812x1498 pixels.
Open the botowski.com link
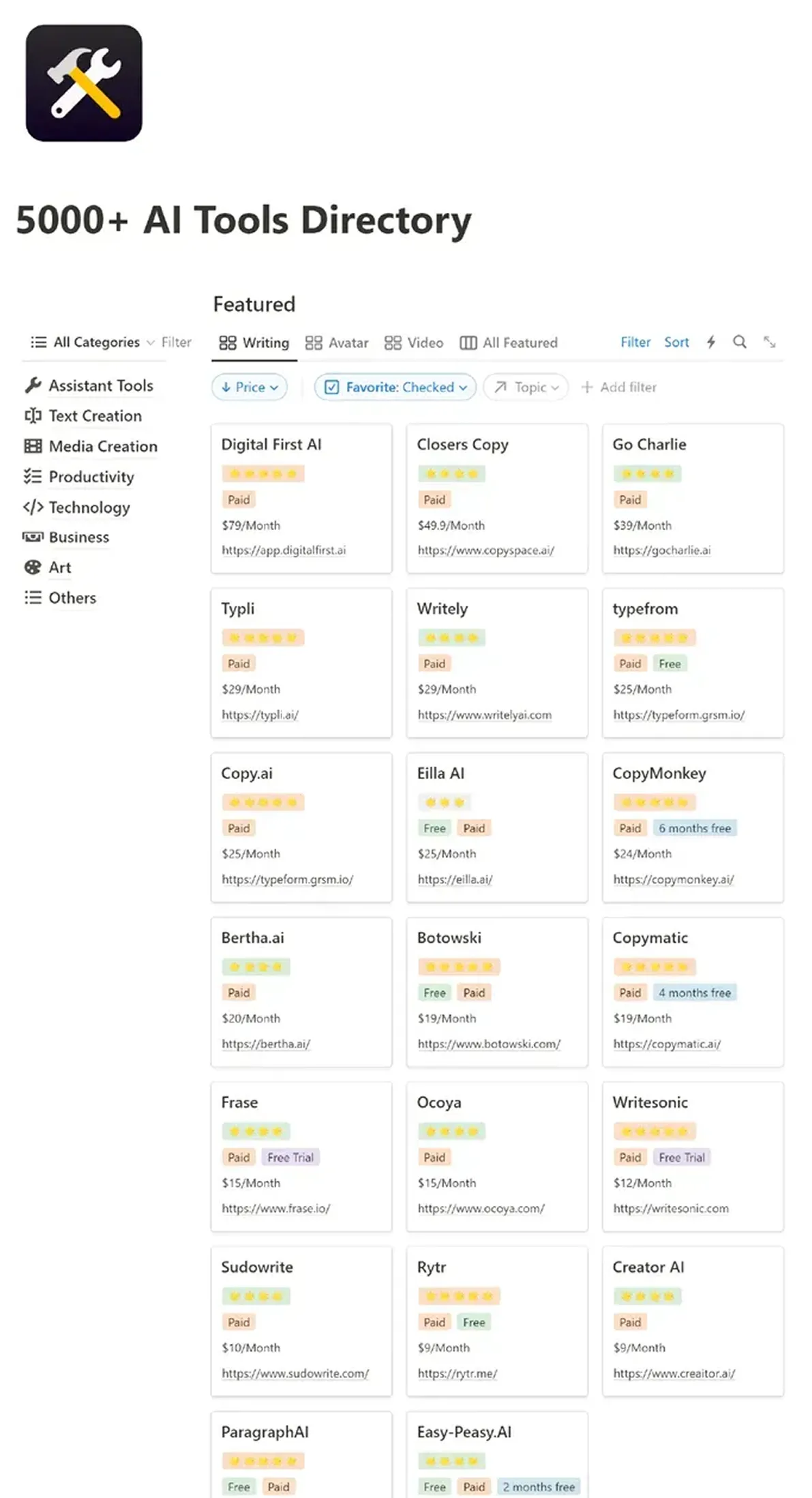[489, 1044]
